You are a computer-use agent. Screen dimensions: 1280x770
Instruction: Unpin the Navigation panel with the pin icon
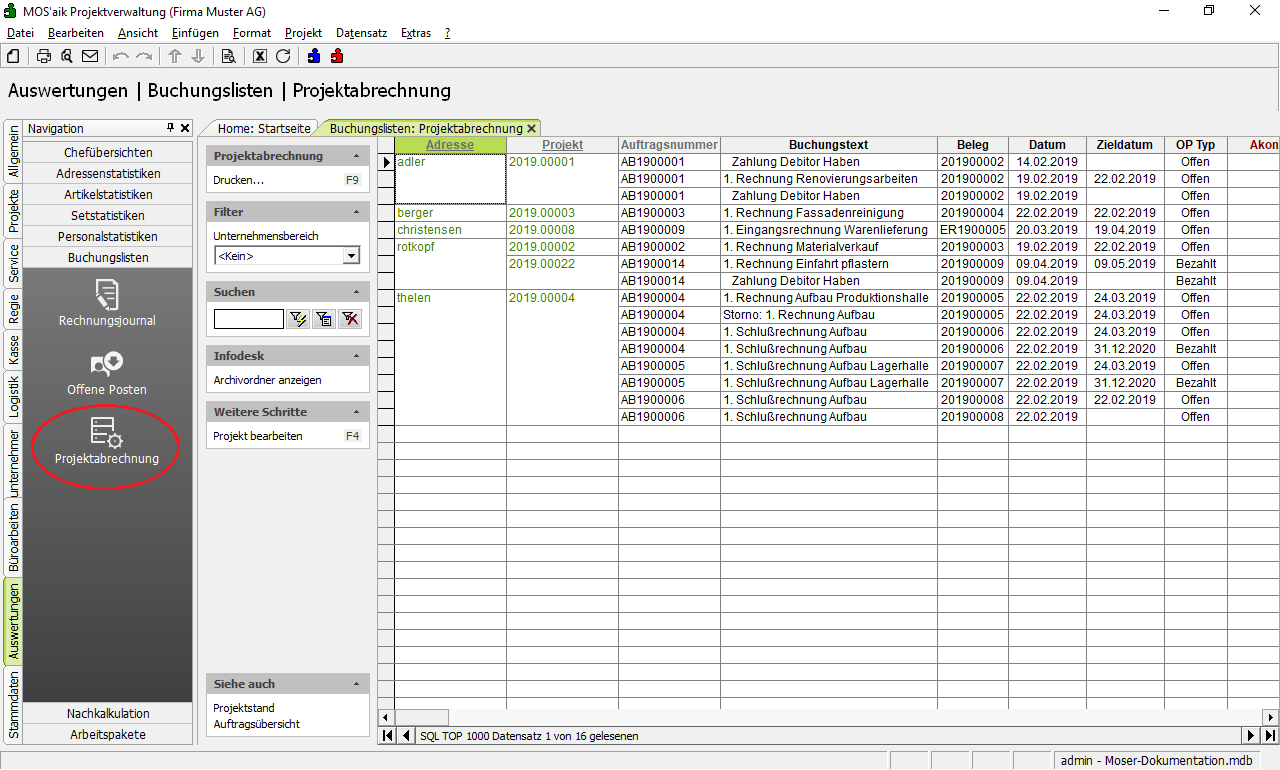click(x=170, y=128)
